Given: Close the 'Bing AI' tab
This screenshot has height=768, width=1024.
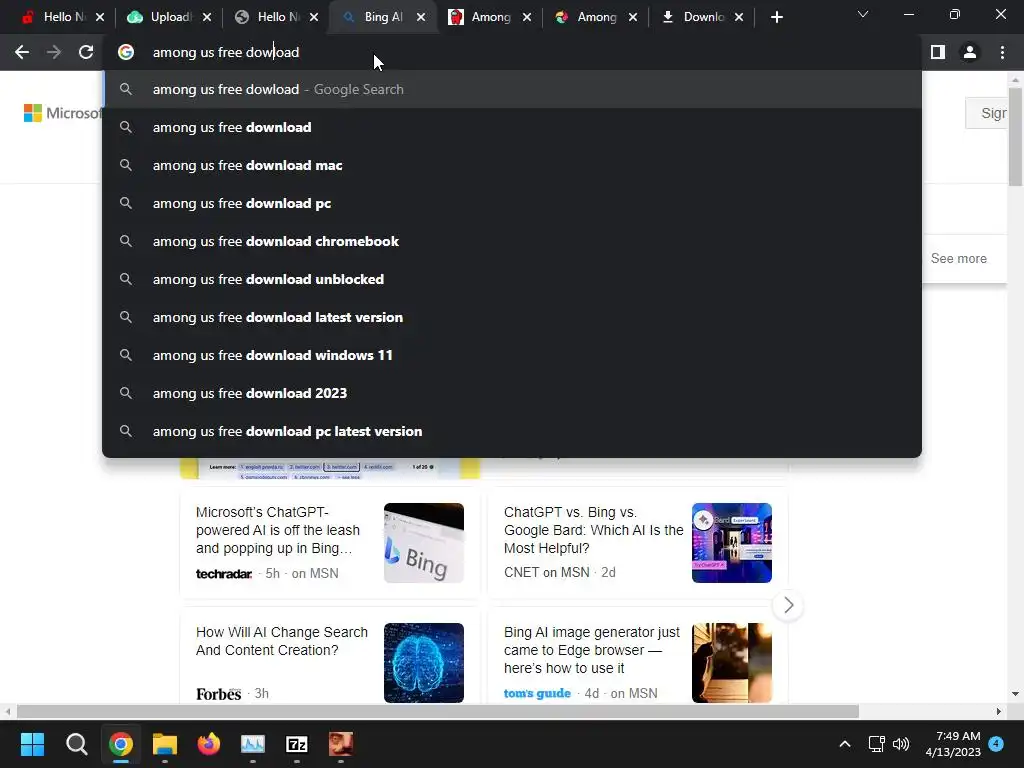Looking at the screenshot, I should 421,18.
